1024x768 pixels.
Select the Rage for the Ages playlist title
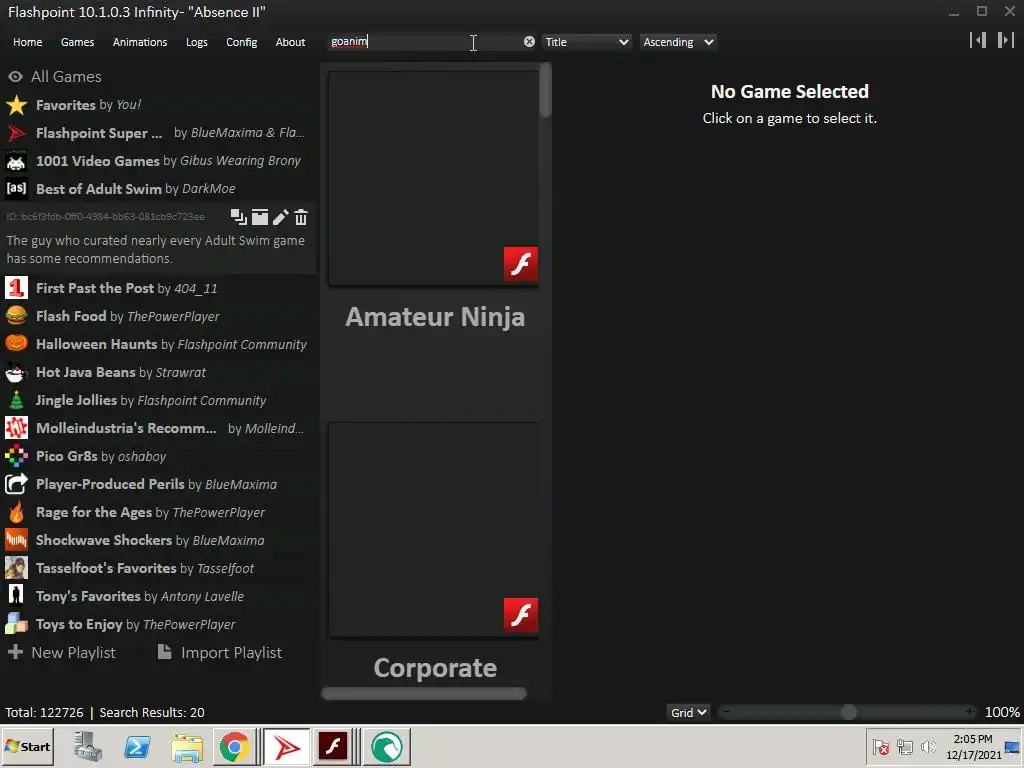click(94, 513)
